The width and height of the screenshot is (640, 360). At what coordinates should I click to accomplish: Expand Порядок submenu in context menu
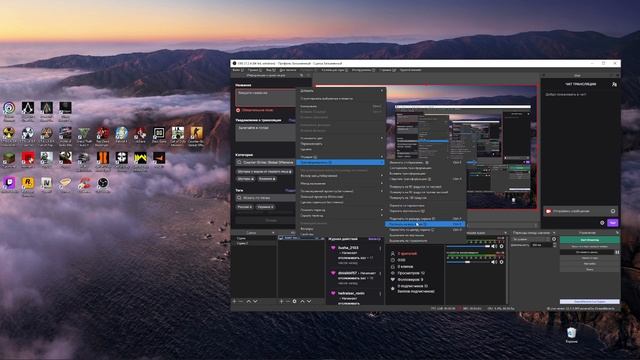point(341,157)
